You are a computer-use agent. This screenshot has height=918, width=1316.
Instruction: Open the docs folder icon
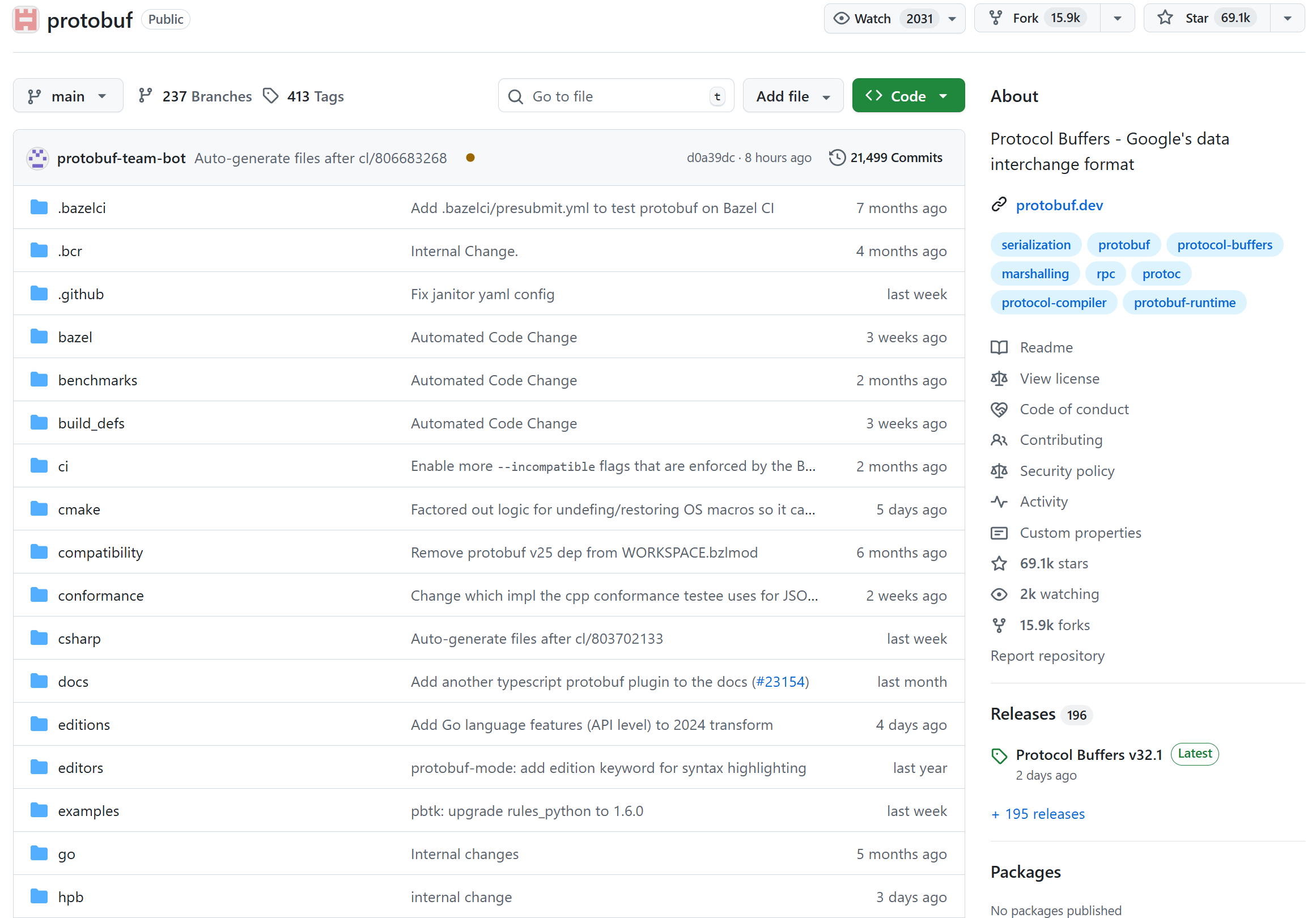[x=38, y=681]
